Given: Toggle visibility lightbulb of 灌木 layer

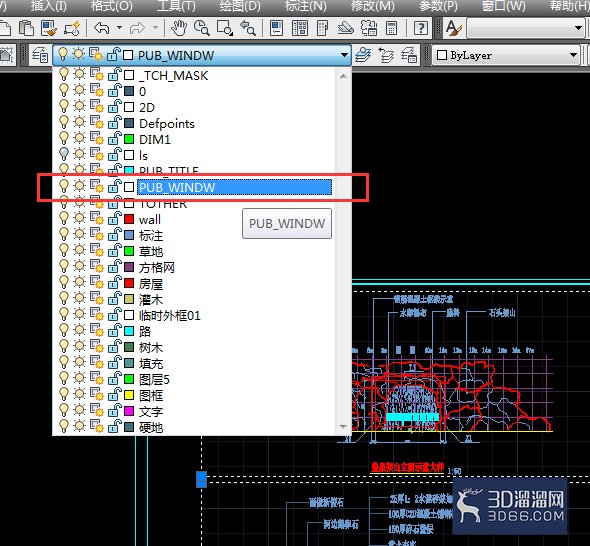Looking at the screenshot, I should pos(64,299).
